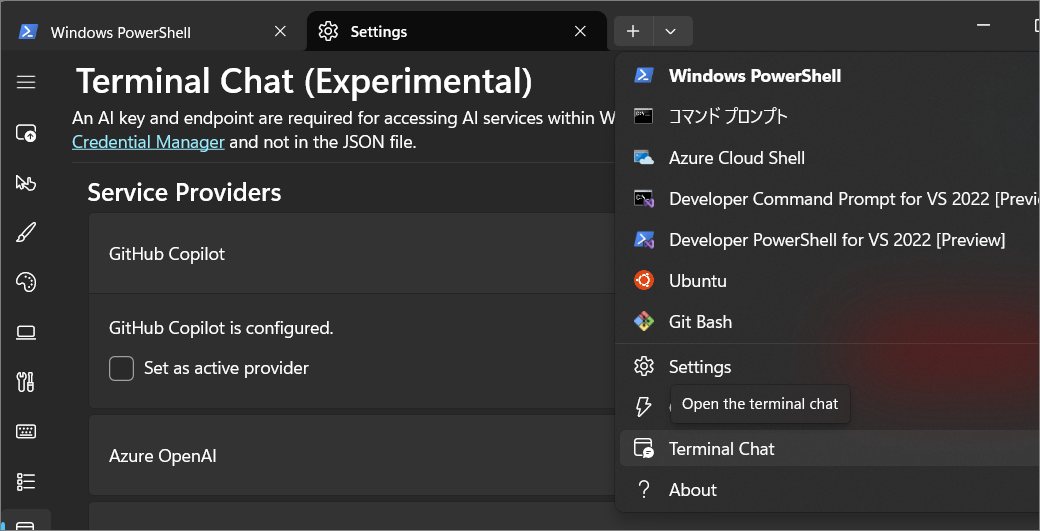
Task: Open Color schemes palette icon
Action: [x=26, y=283]
